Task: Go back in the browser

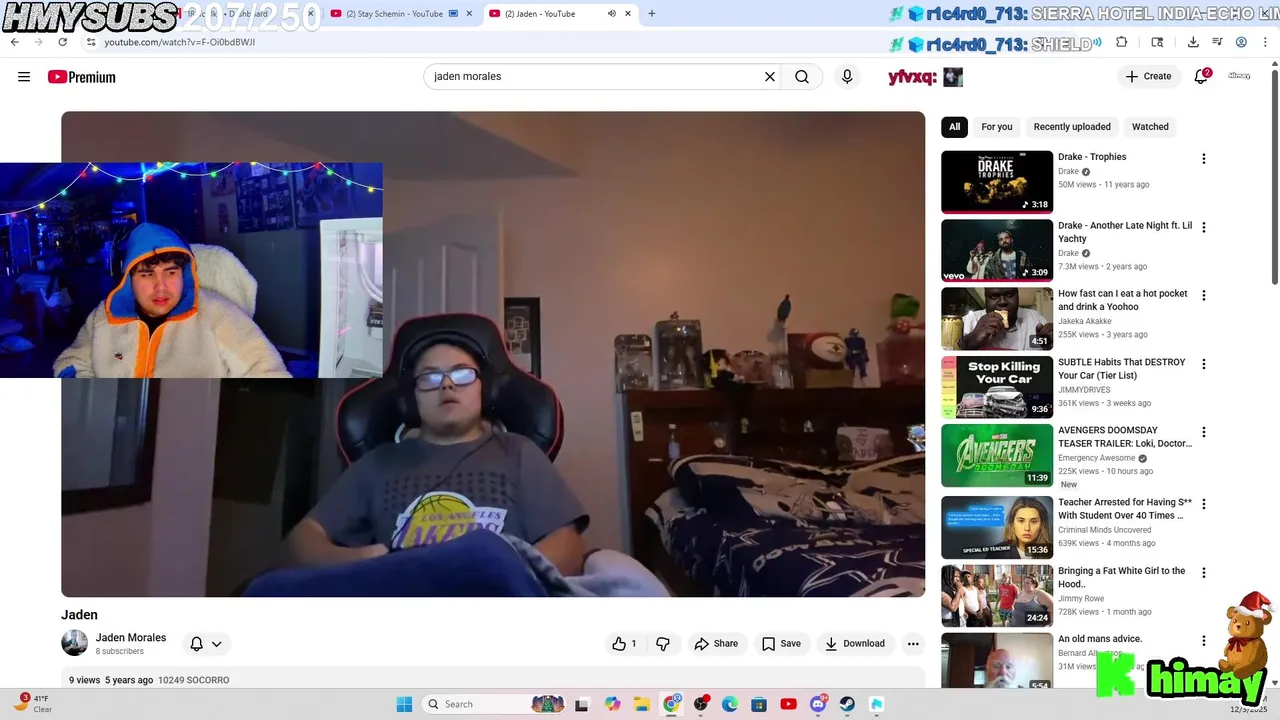Action: coord(14,42)
